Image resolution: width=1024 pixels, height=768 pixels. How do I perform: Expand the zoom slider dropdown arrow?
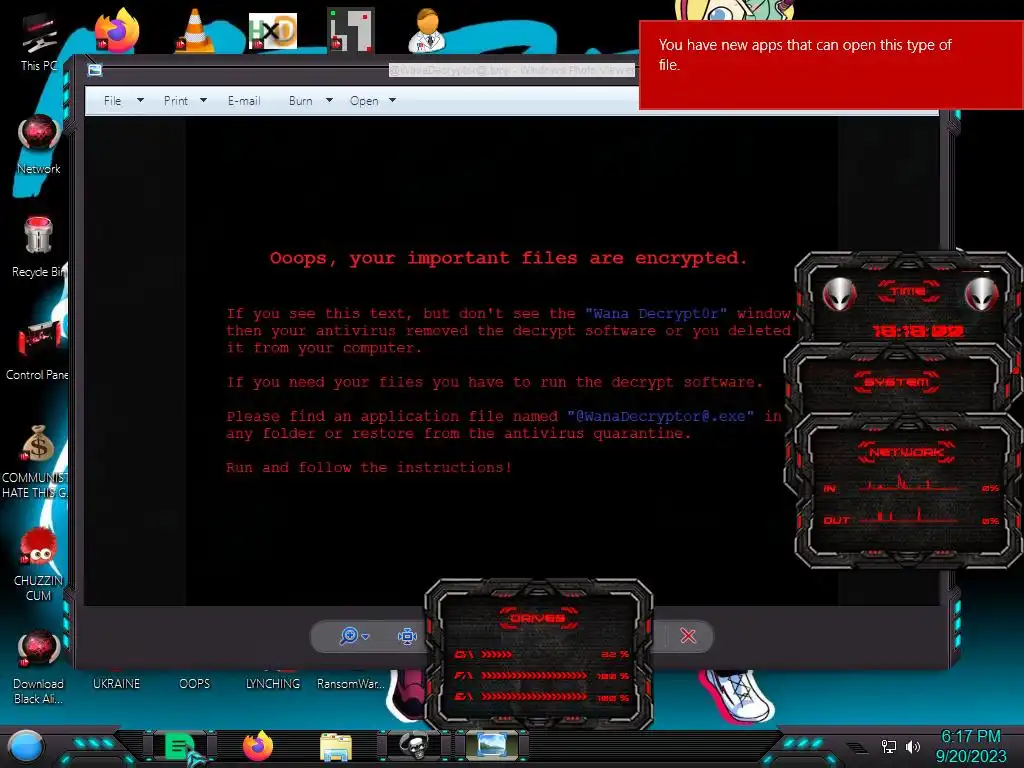coord(366,636)
